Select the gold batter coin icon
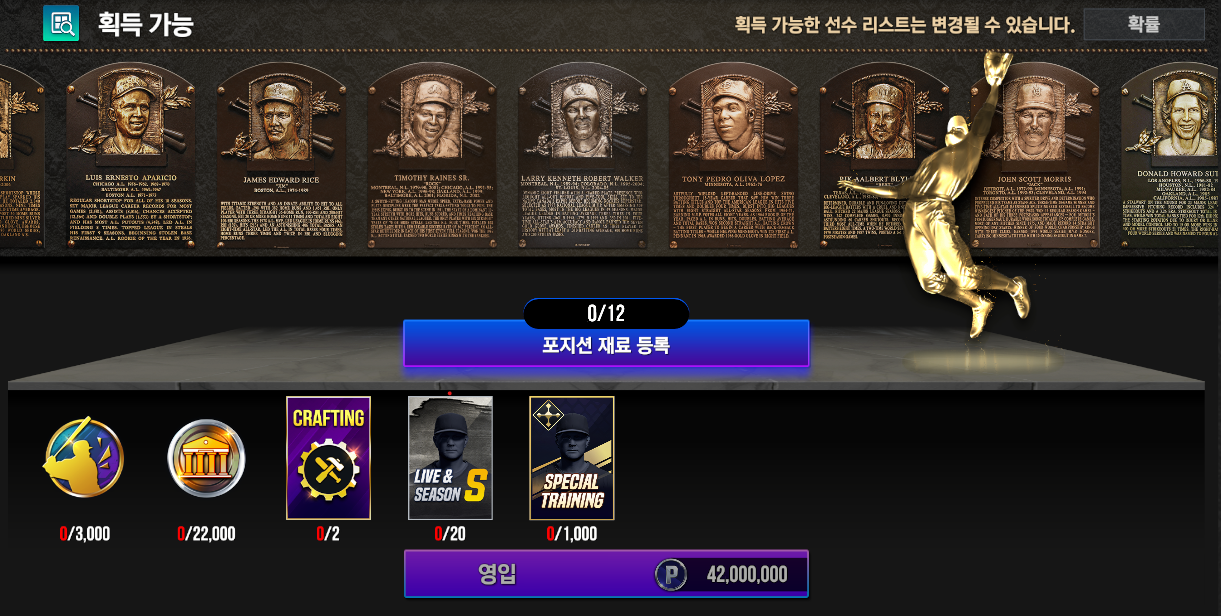This screenshot has width=1221, height=616. [83, 457]
